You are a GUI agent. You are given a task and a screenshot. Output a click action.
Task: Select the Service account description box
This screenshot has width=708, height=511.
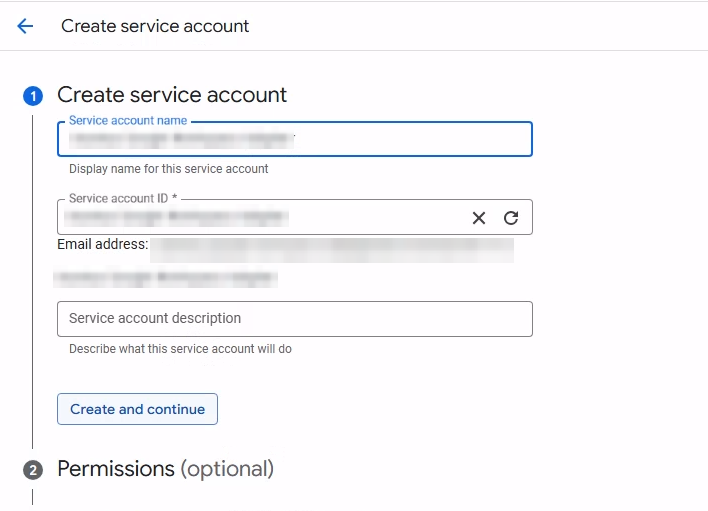coord(294,319)
